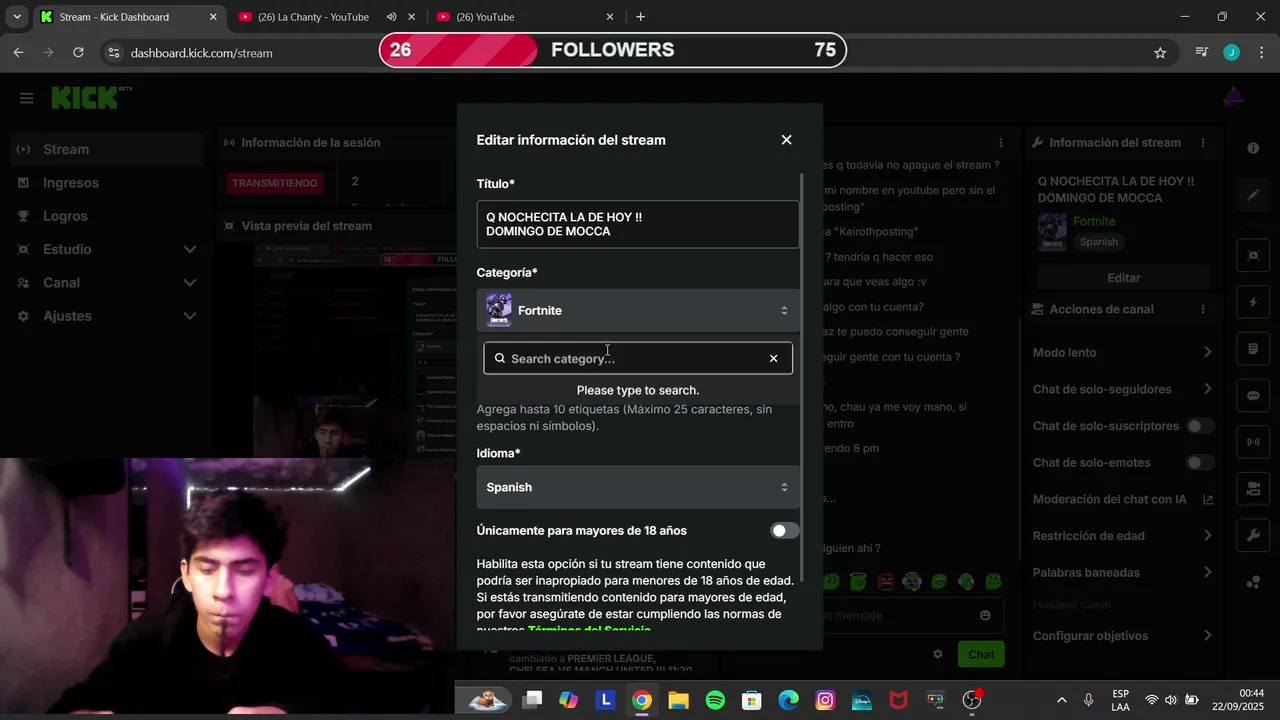Toggle Chat de solo-suscriptores
Image resolution: width=1280 pixels, height=720 pixels.
[1200, 426]
